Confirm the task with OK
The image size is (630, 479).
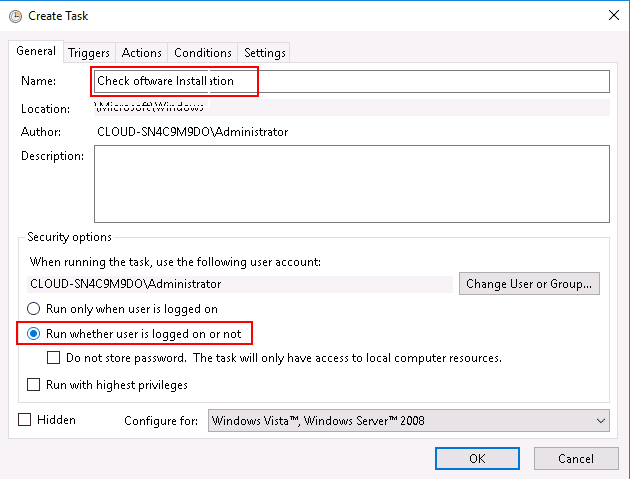click(x=477, y=459)
